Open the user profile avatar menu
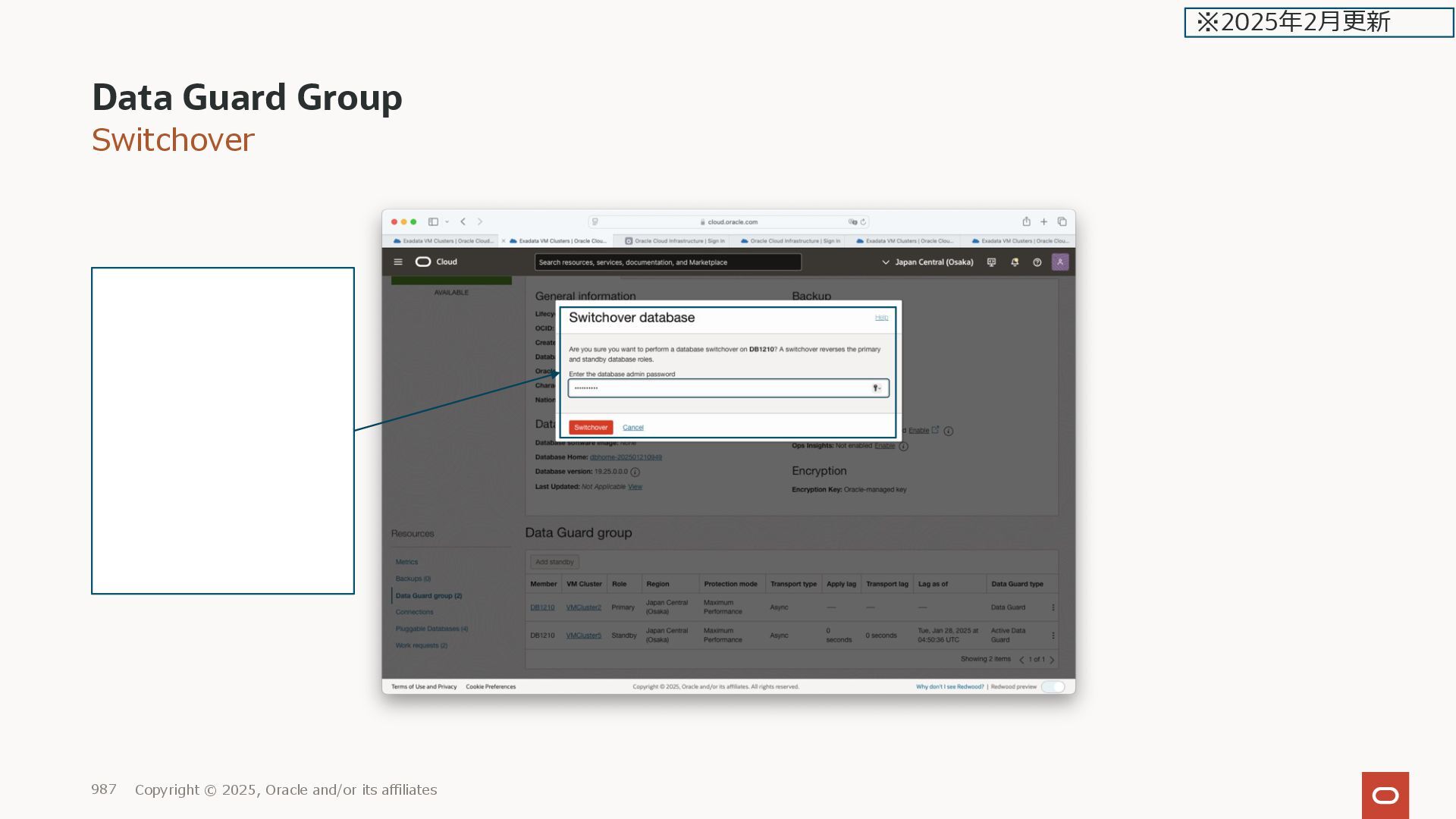Image resolution: width=1456 pixels, height=819 pixels. tap(1060, 262)
